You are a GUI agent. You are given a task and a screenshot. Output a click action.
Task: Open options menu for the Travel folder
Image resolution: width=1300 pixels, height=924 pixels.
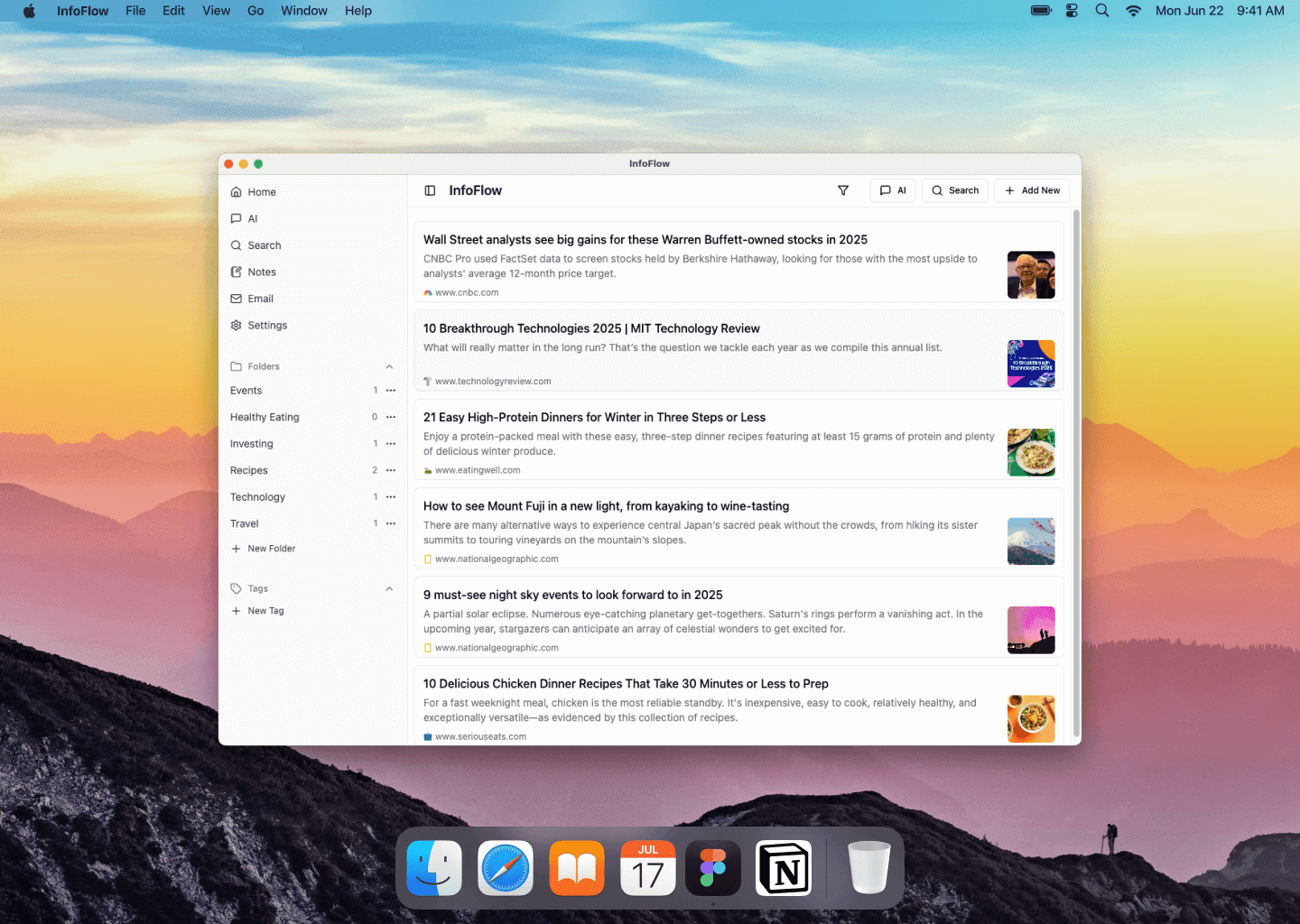390,523
